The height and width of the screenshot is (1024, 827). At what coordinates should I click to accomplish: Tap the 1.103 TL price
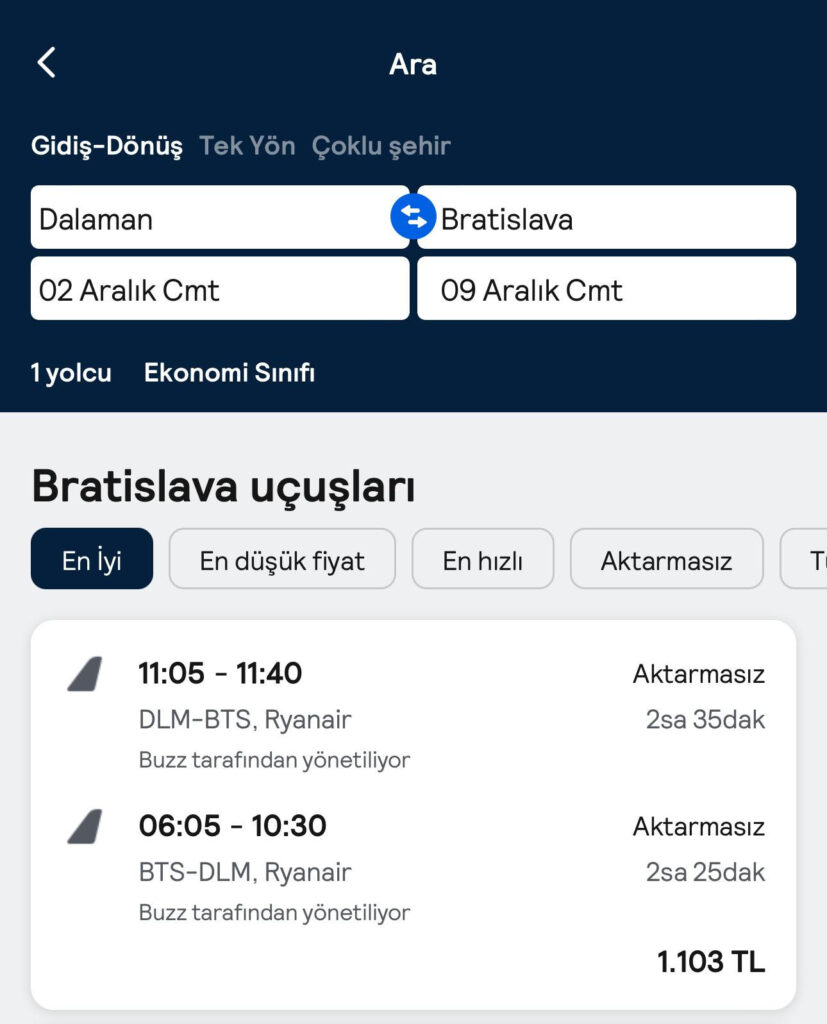point(710,962)
